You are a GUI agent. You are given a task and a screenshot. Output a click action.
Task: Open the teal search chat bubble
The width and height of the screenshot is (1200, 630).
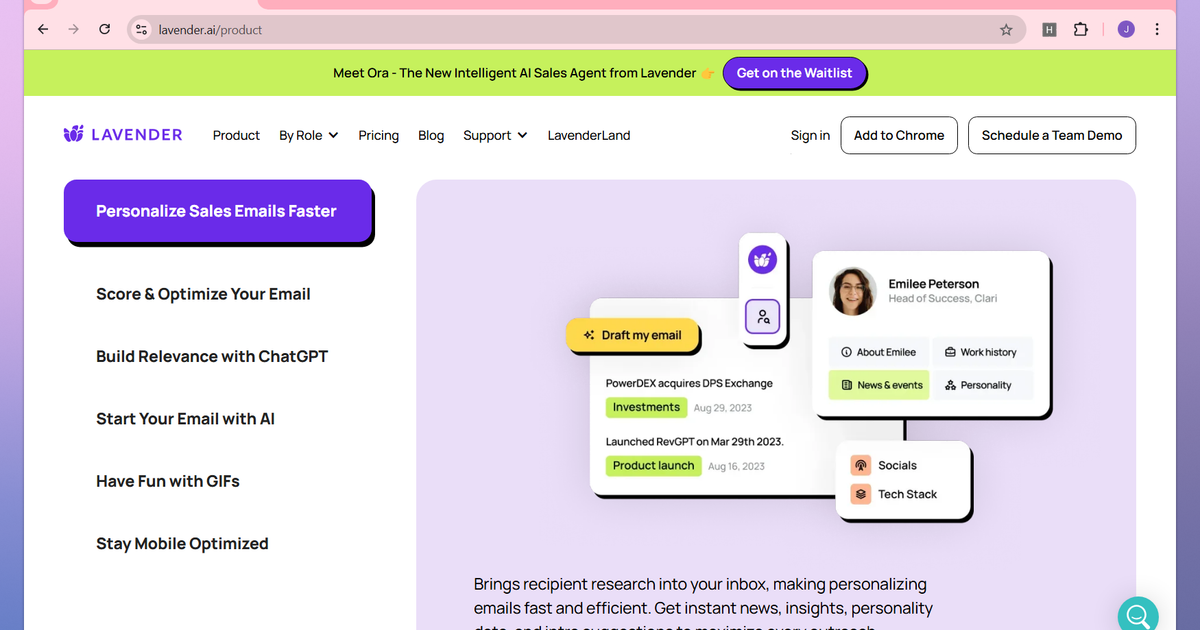pyautogui.click(x=1137, y=615)
